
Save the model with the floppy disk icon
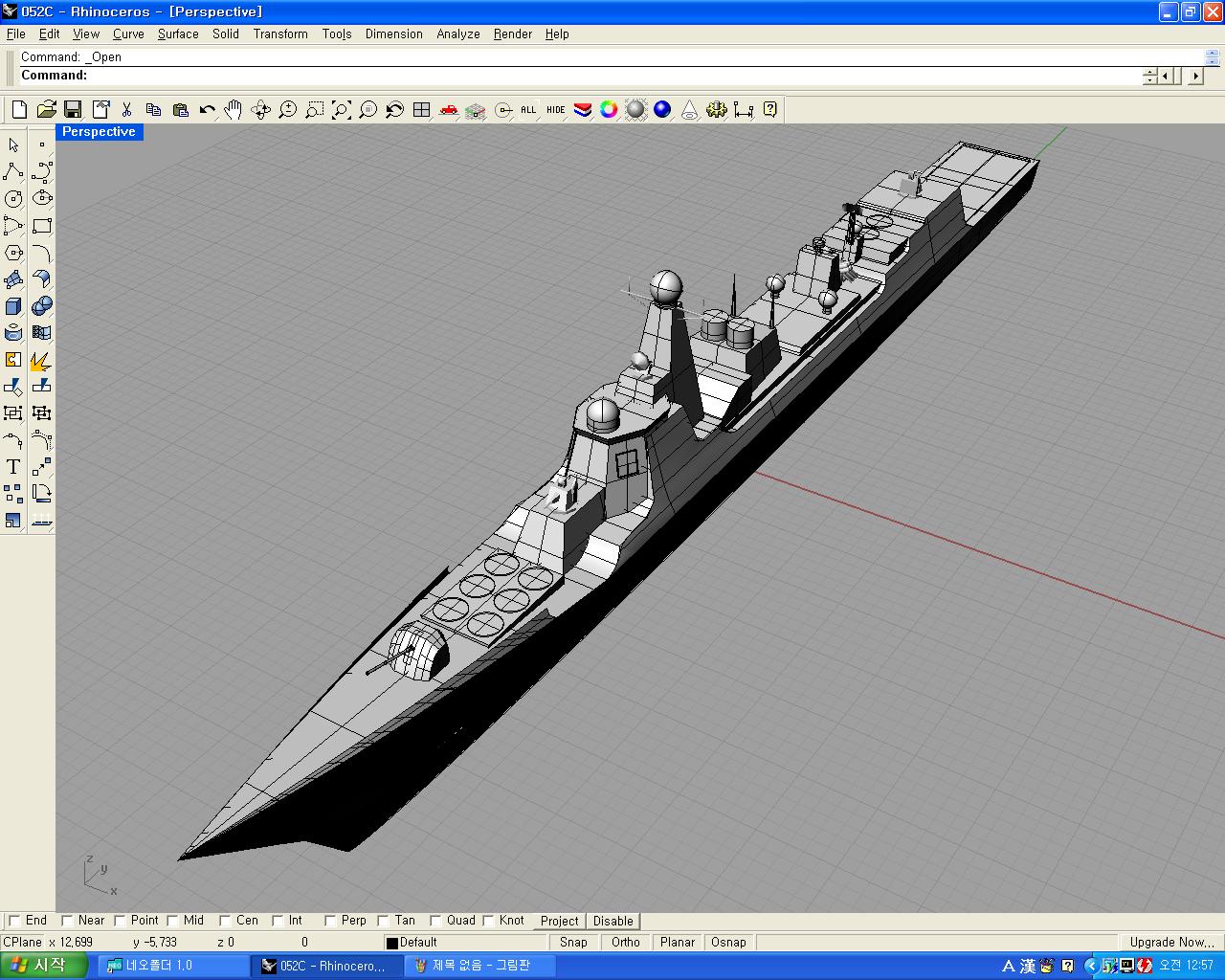pyautogui.click(x=73, y=110)
